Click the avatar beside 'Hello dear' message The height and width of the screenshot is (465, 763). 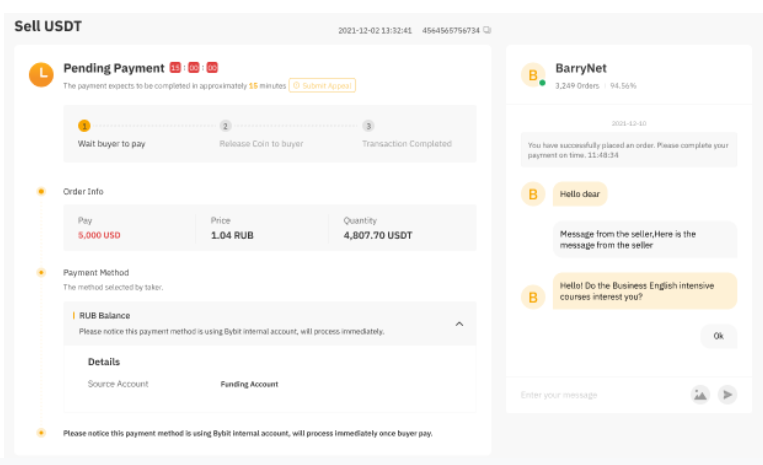coord(533,194)
